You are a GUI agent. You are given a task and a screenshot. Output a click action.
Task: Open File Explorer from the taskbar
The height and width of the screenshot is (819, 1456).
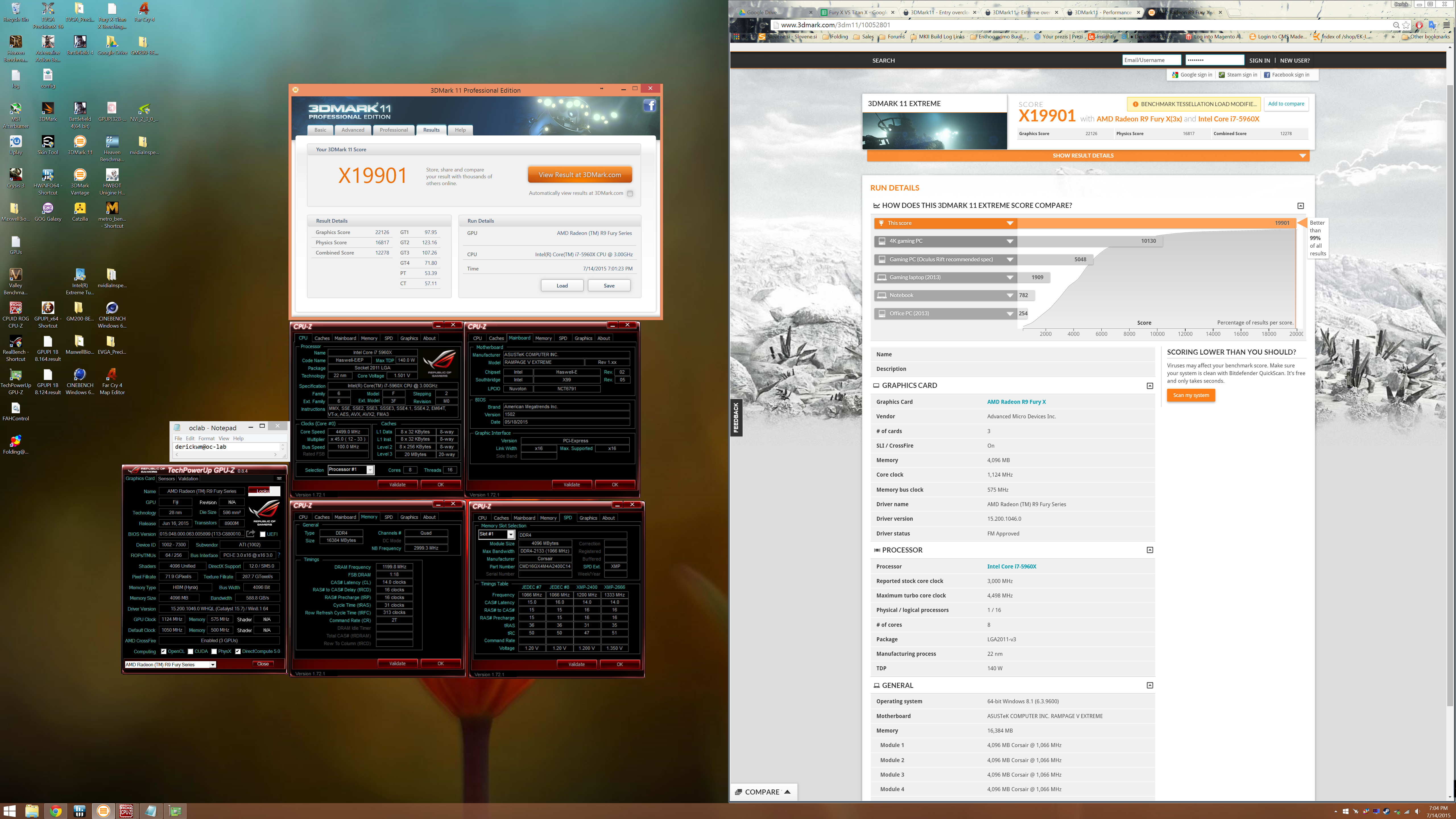pos(32,811)
